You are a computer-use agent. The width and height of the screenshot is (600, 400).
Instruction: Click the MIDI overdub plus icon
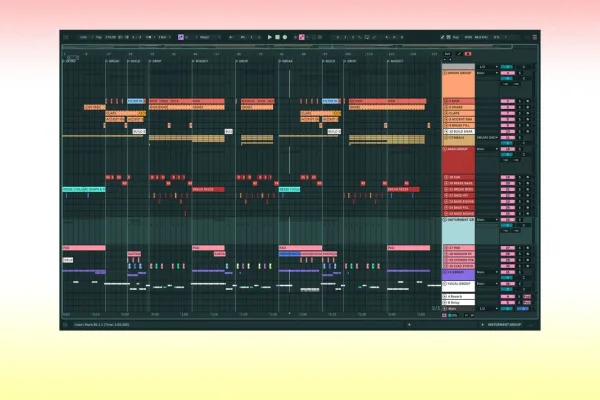point(295,37)
